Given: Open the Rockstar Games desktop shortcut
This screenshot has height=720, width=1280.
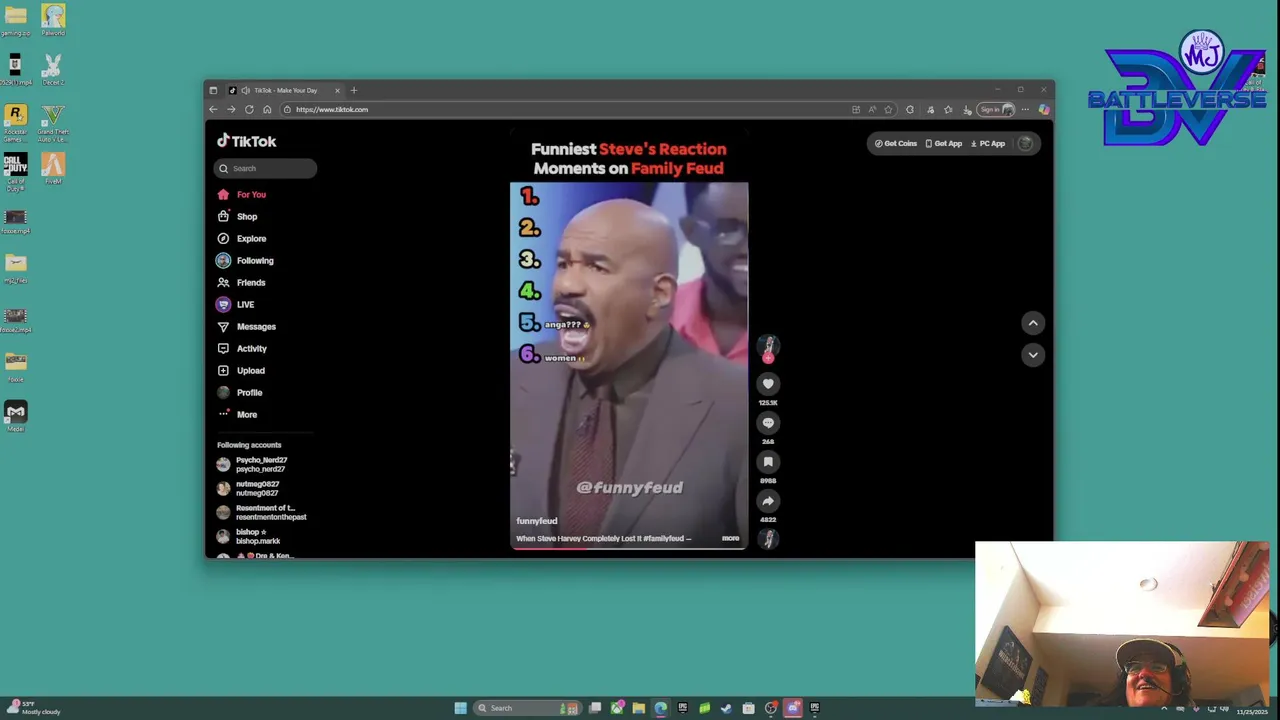Looking at the screenshot, I should [x=15, y=122].
